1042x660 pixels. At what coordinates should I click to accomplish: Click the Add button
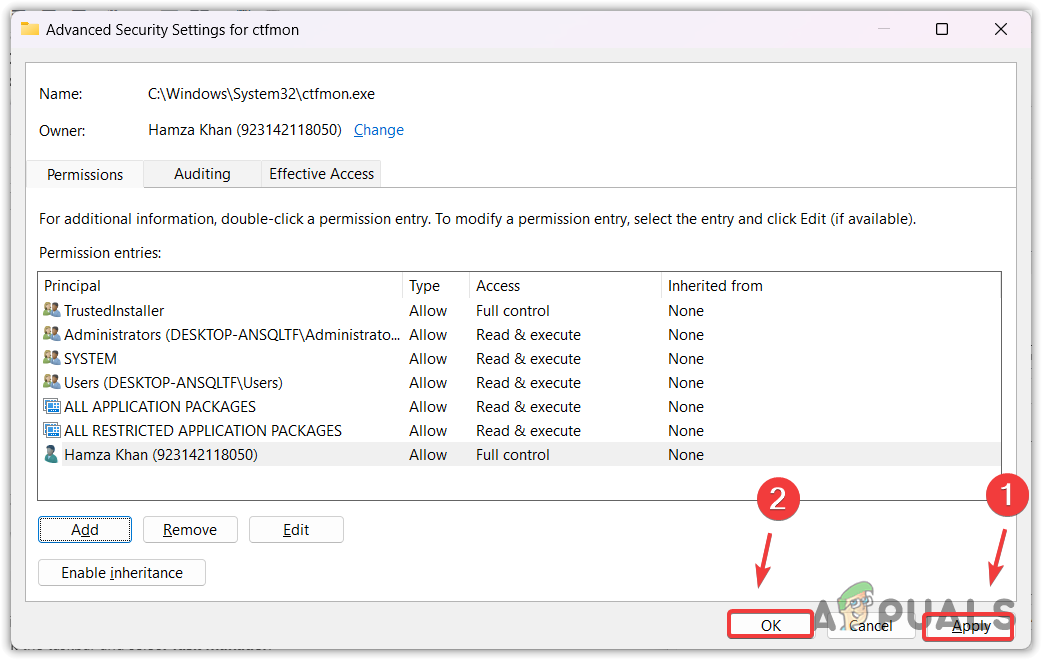[x=84, y=529]
